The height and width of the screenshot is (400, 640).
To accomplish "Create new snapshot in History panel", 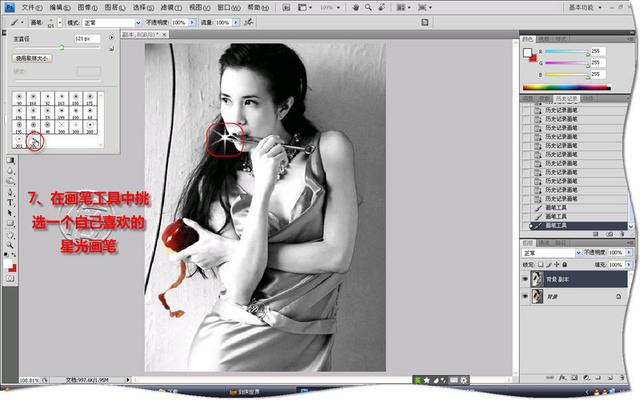I will click(609, 234).
